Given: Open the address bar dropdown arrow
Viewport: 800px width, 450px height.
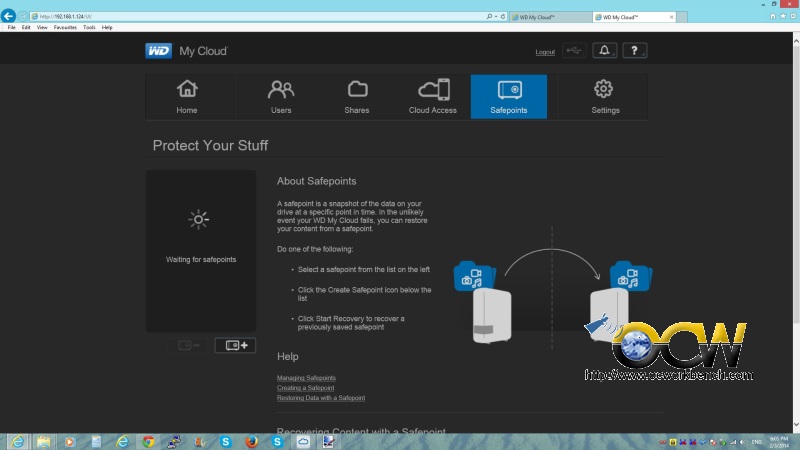Looking at the screenshot, I should tap(496, 16).
